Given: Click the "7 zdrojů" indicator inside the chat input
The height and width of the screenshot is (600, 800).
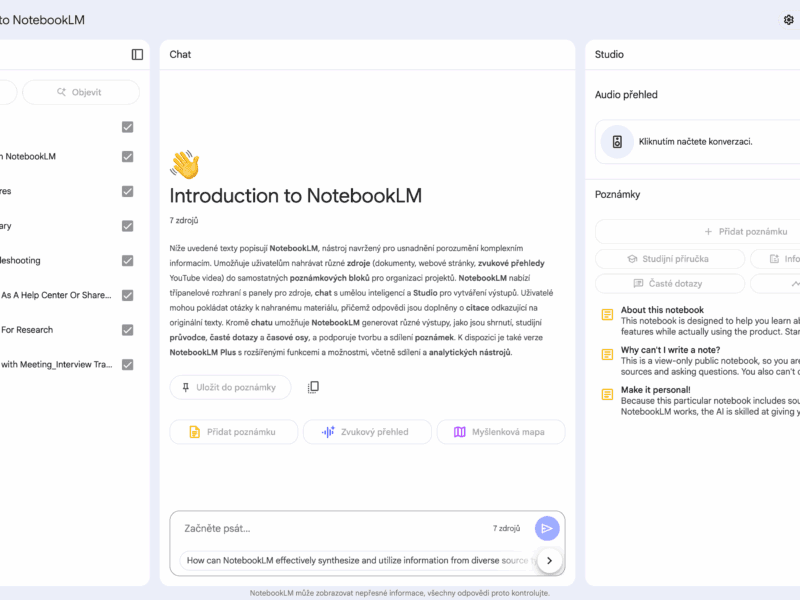Looking at the screenshot, I should [x=506, y=529].
